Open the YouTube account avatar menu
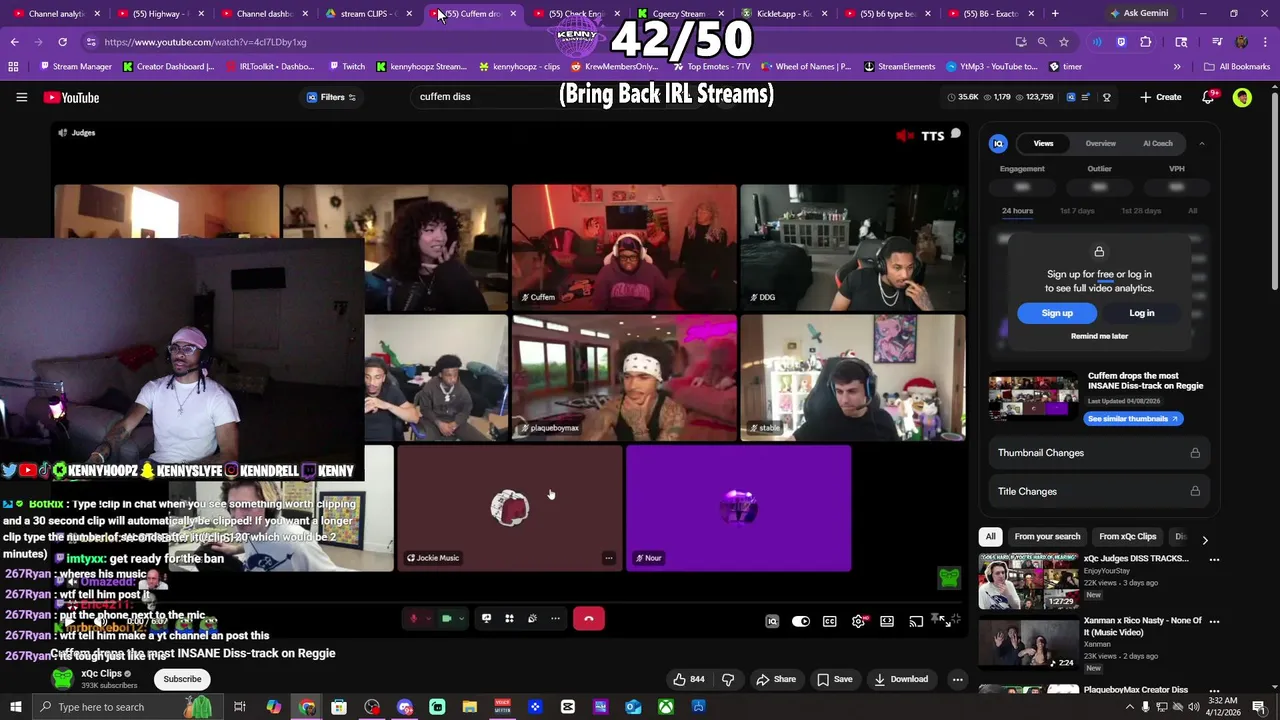Viewport: 1280px width, 720px height. click(x=1242, y=97)
